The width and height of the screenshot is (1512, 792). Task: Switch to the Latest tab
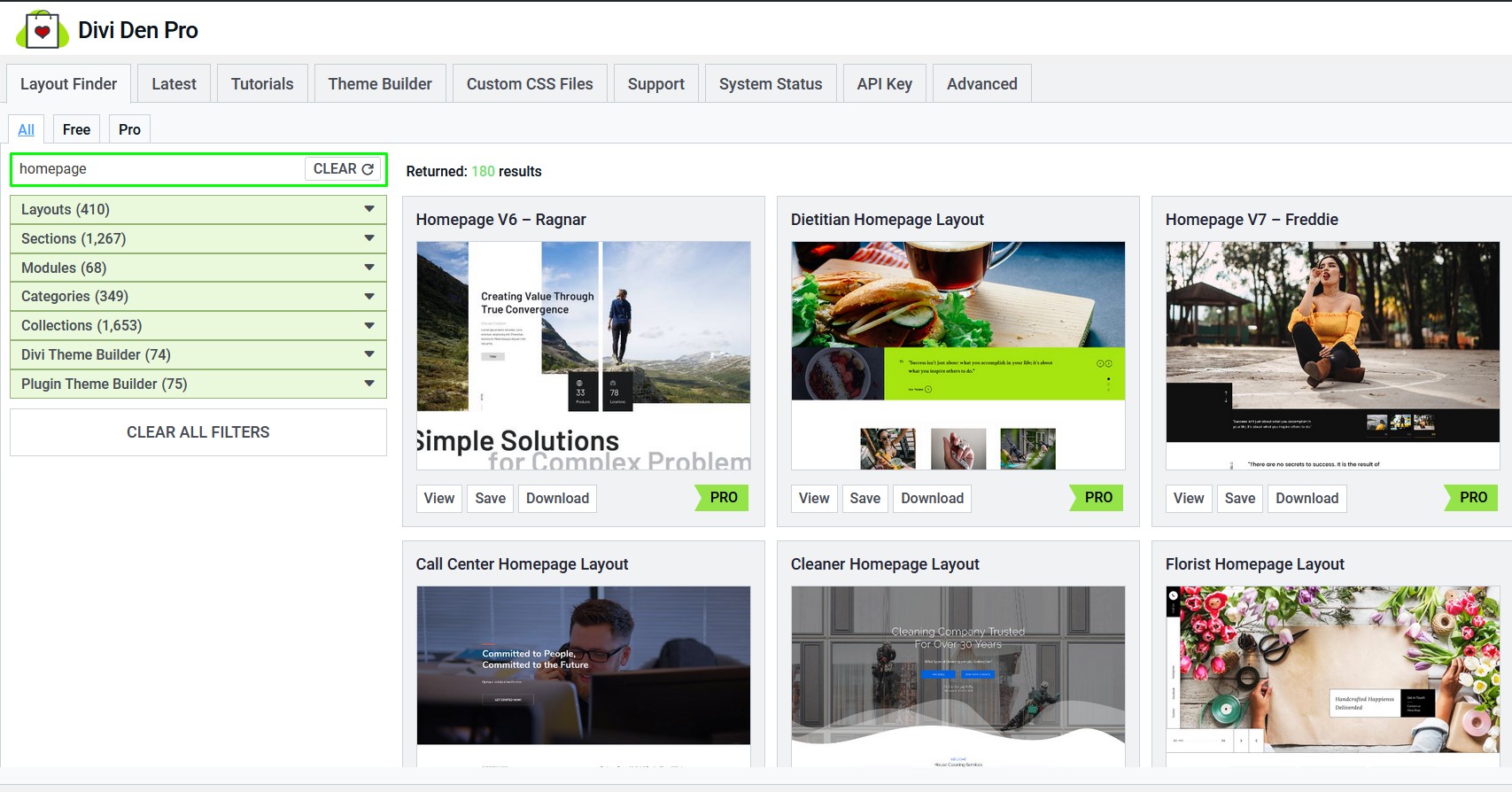tap(174, 84)
